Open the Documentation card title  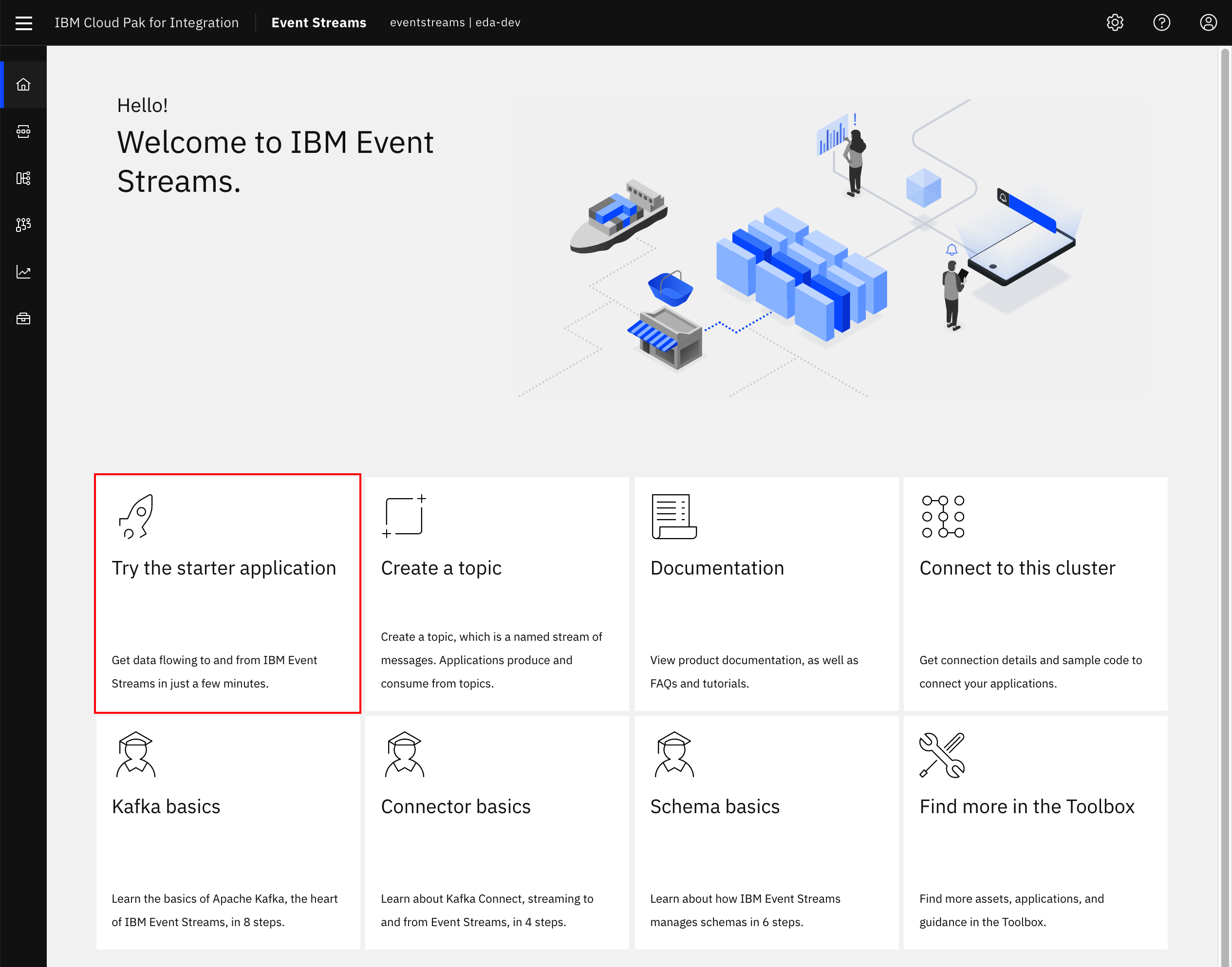click(717, 568)
